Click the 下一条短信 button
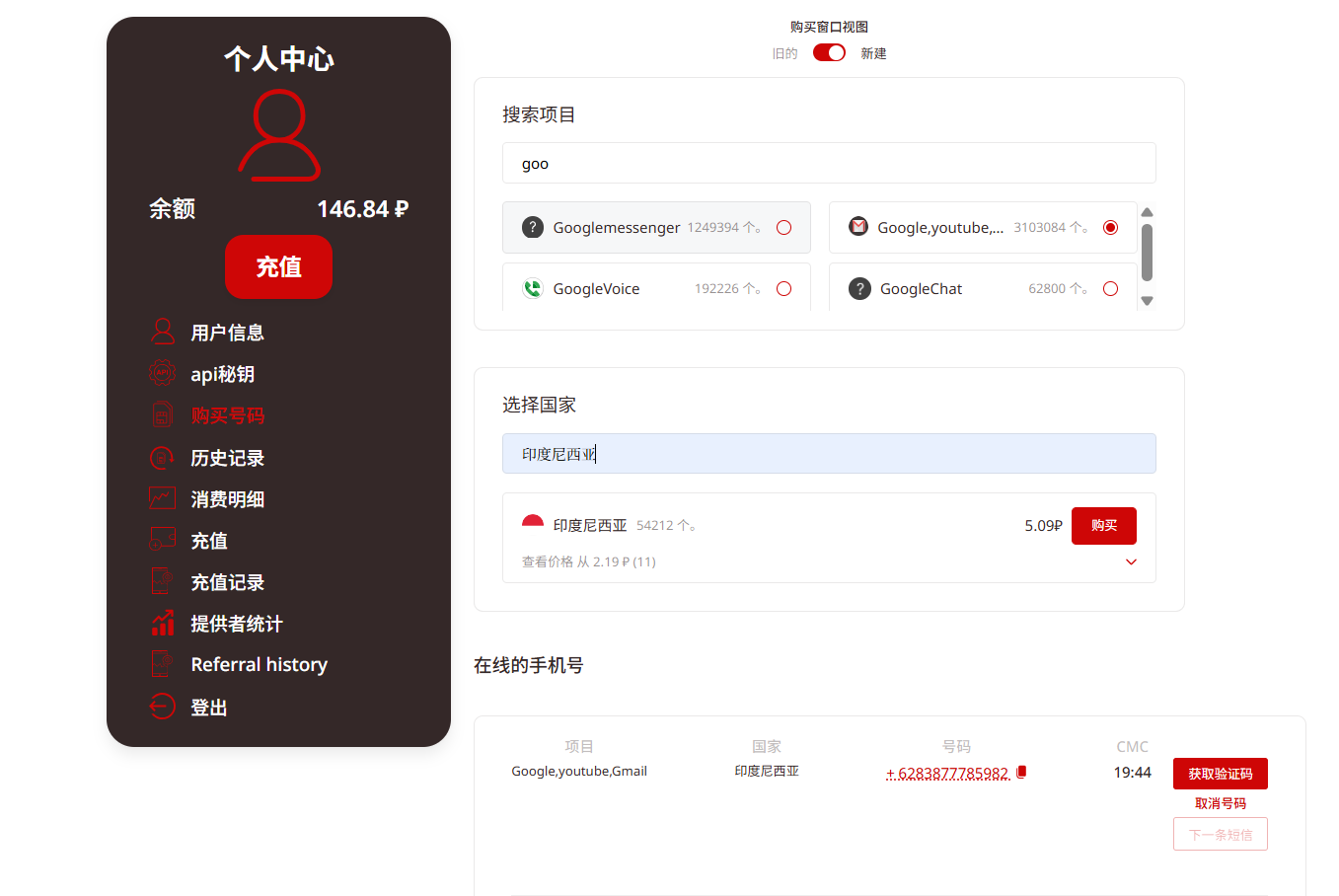This screenshot has height=896, width=1339. pyautogui.click(x=1221, y=834)
